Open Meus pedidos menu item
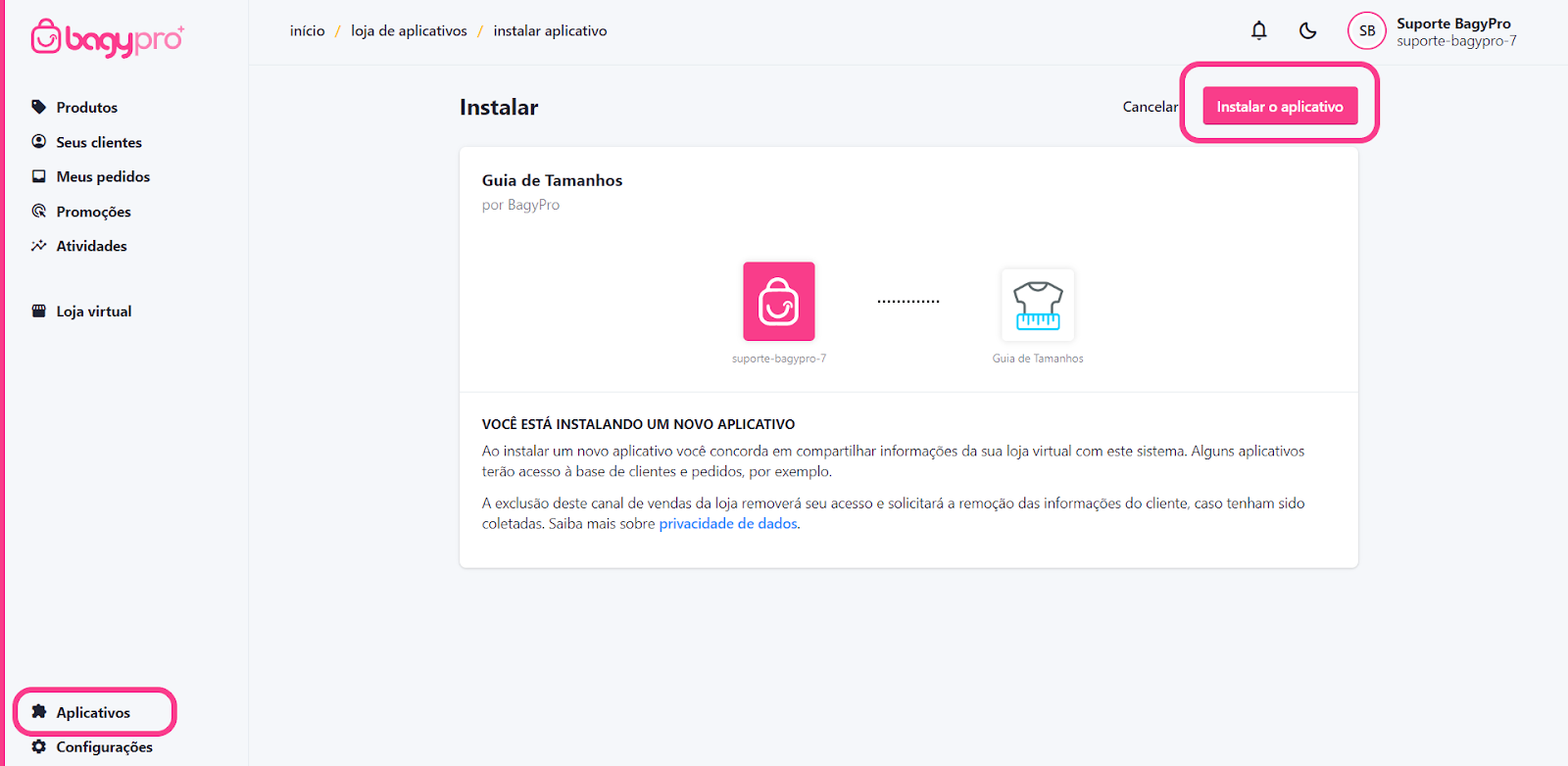This screenshot has height=766, width=1568. (x=103, y=176)
